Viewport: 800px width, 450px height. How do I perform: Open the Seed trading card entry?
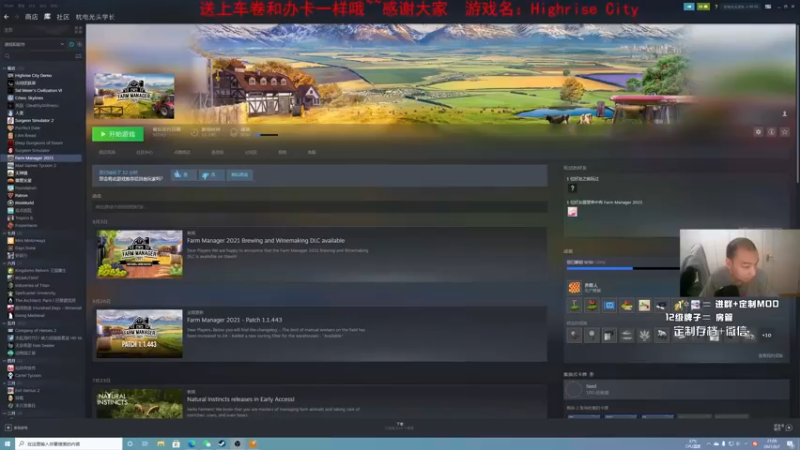point(676,389)
